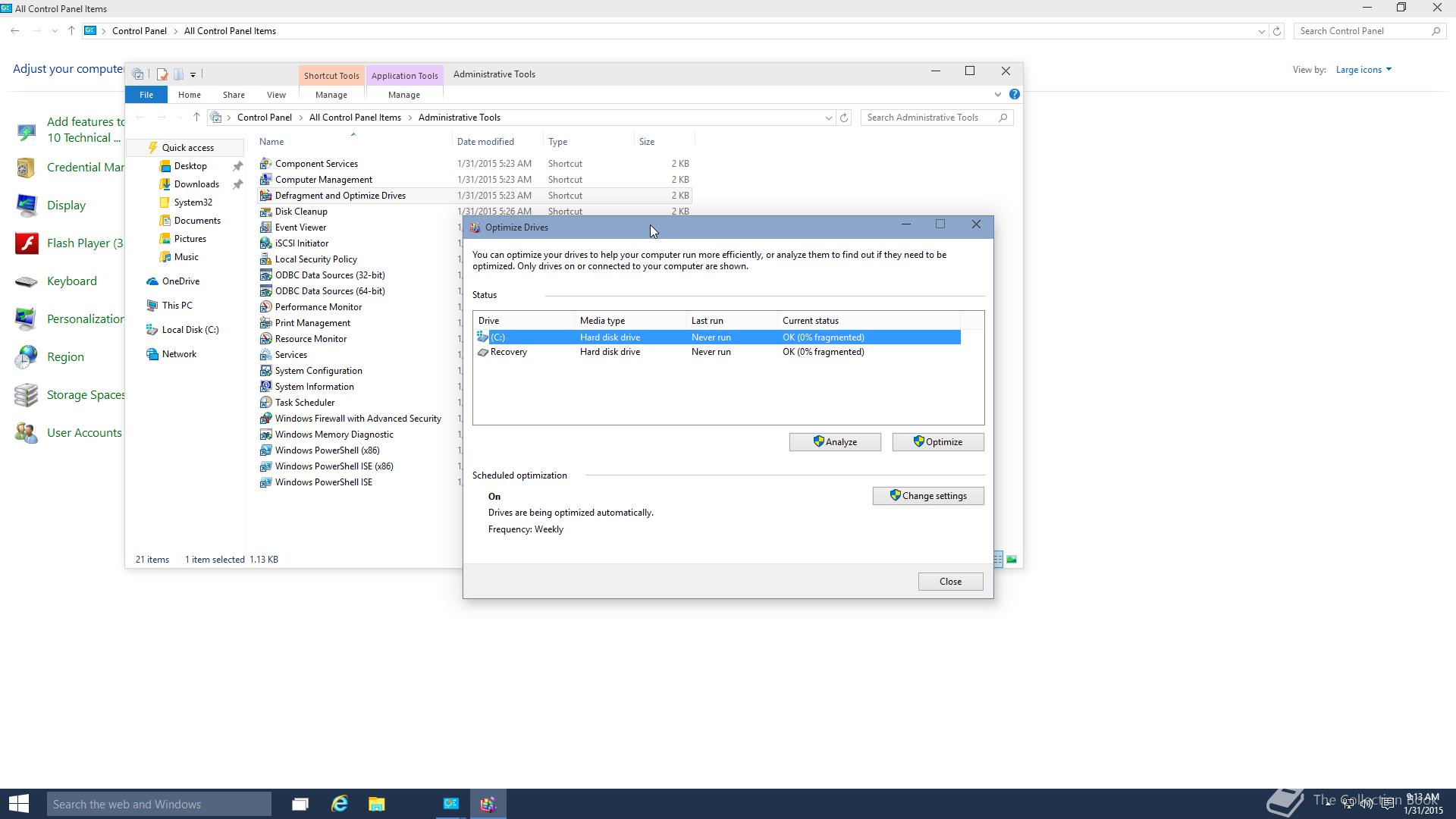The height and width of the screenshot is (819, 1456).
Task: Open Personalization control panel link
Action: tap(85, 319)
